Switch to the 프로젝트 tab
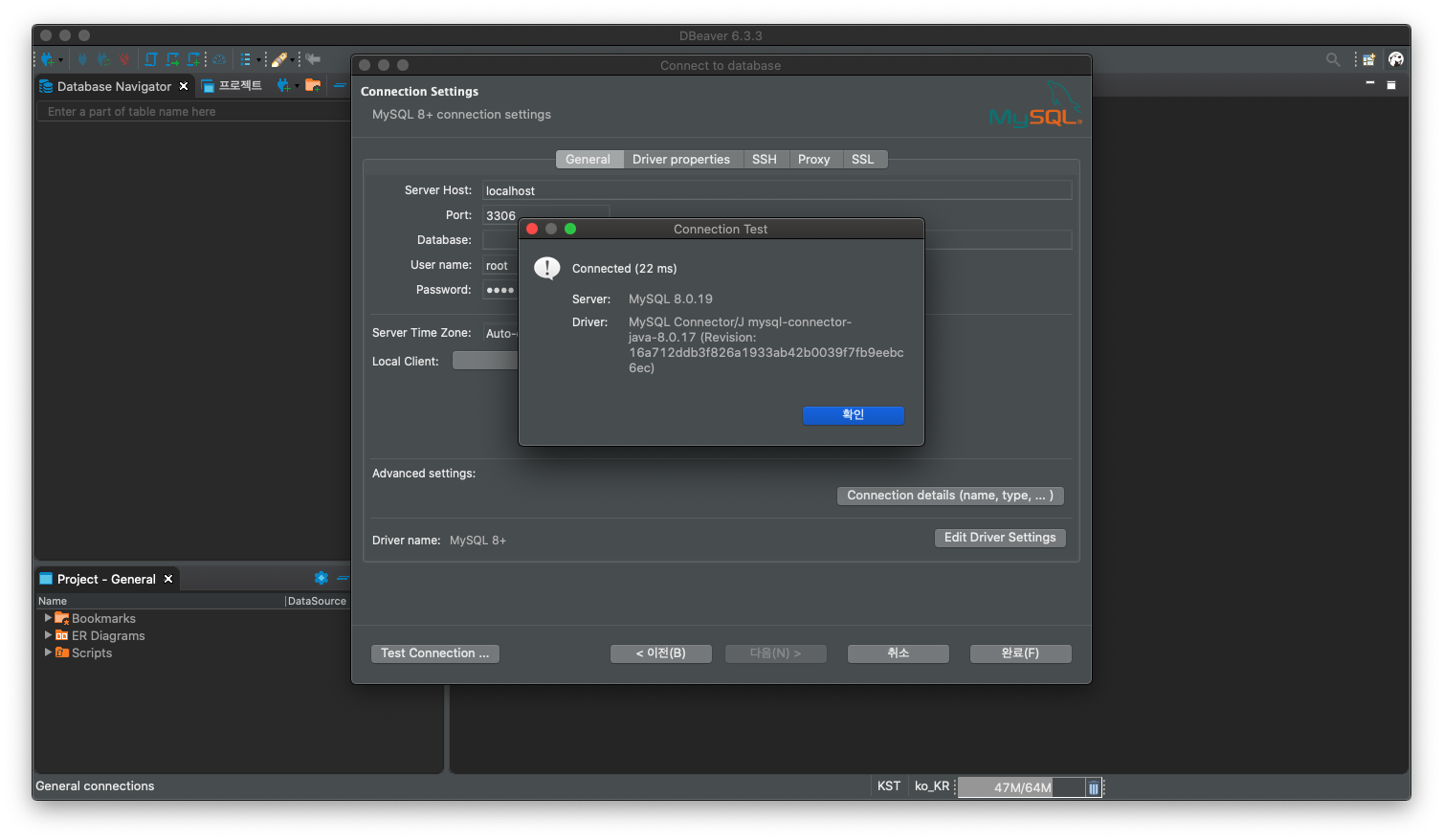 pyautogui.click(x=231, y=86)
